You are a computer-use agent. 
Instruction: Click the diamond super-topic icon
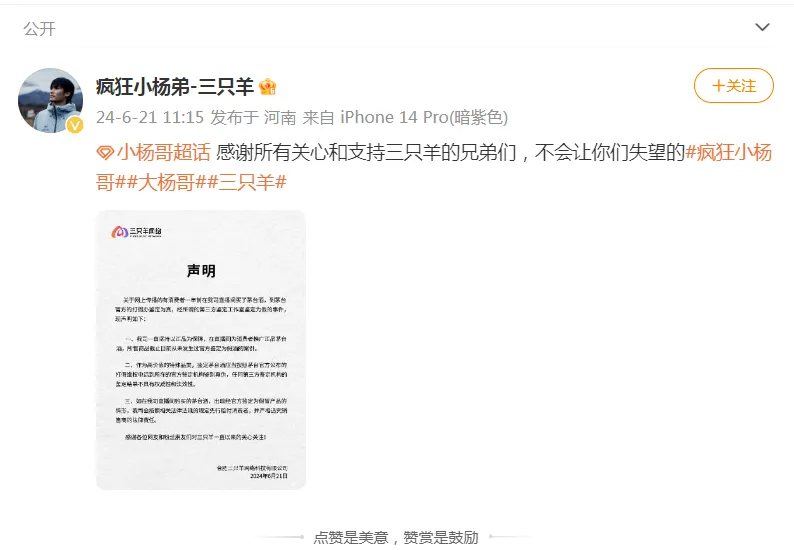click(105, 152)
